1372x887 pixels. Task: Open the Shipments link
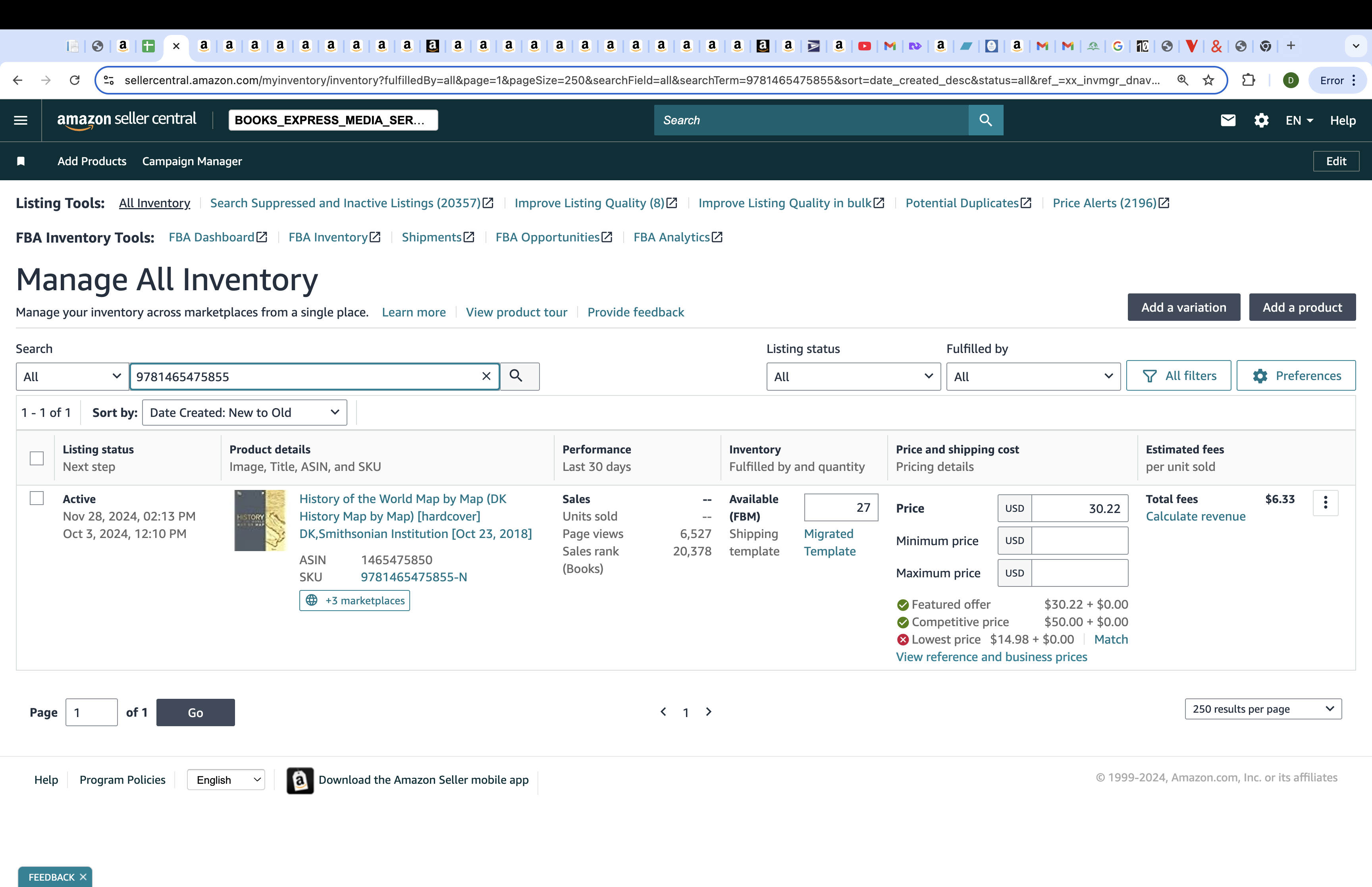click(x=437, y=237)
